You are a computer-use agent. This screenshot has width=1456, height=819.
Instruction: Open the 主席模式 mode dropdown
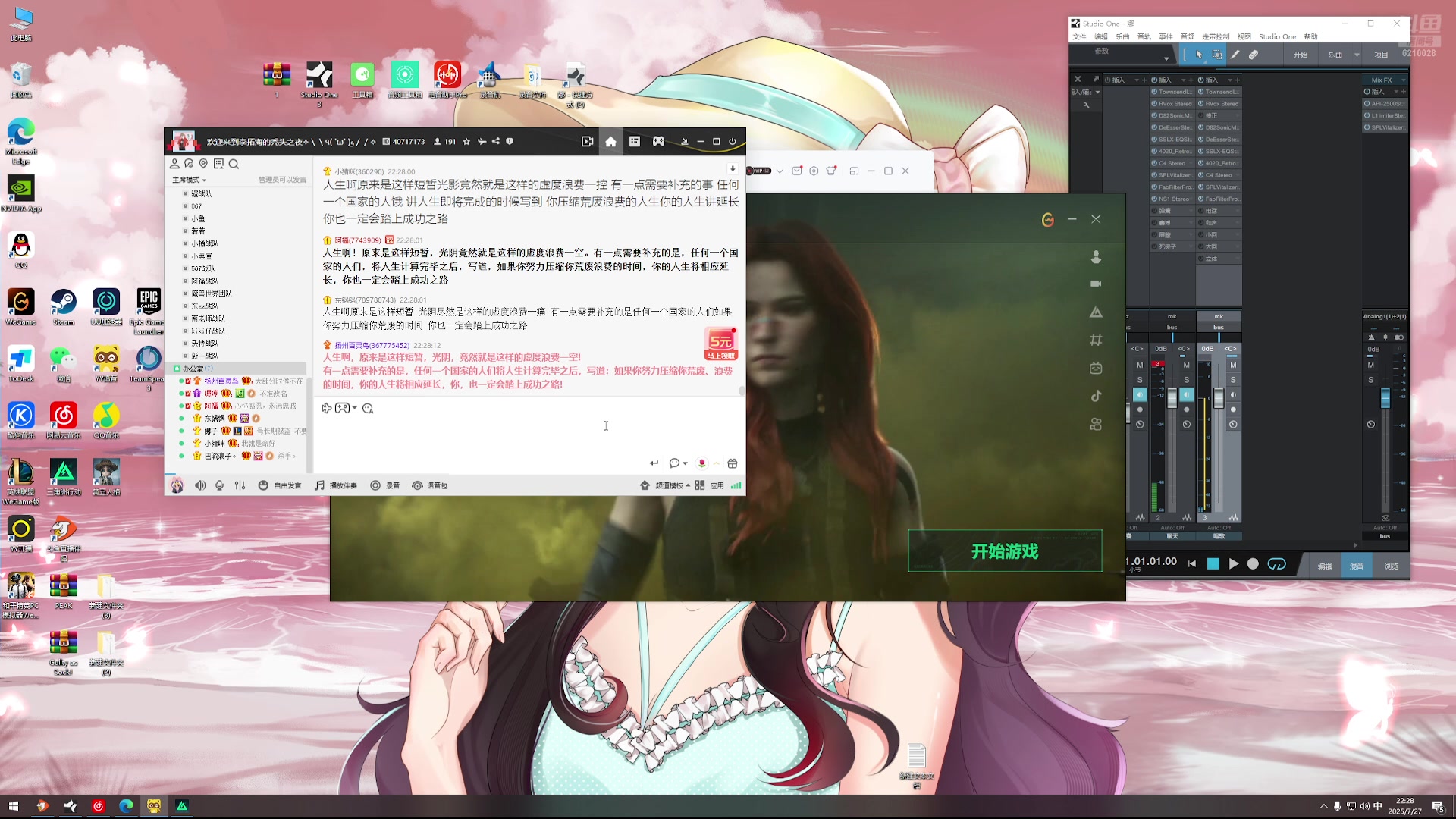point(189,180)
